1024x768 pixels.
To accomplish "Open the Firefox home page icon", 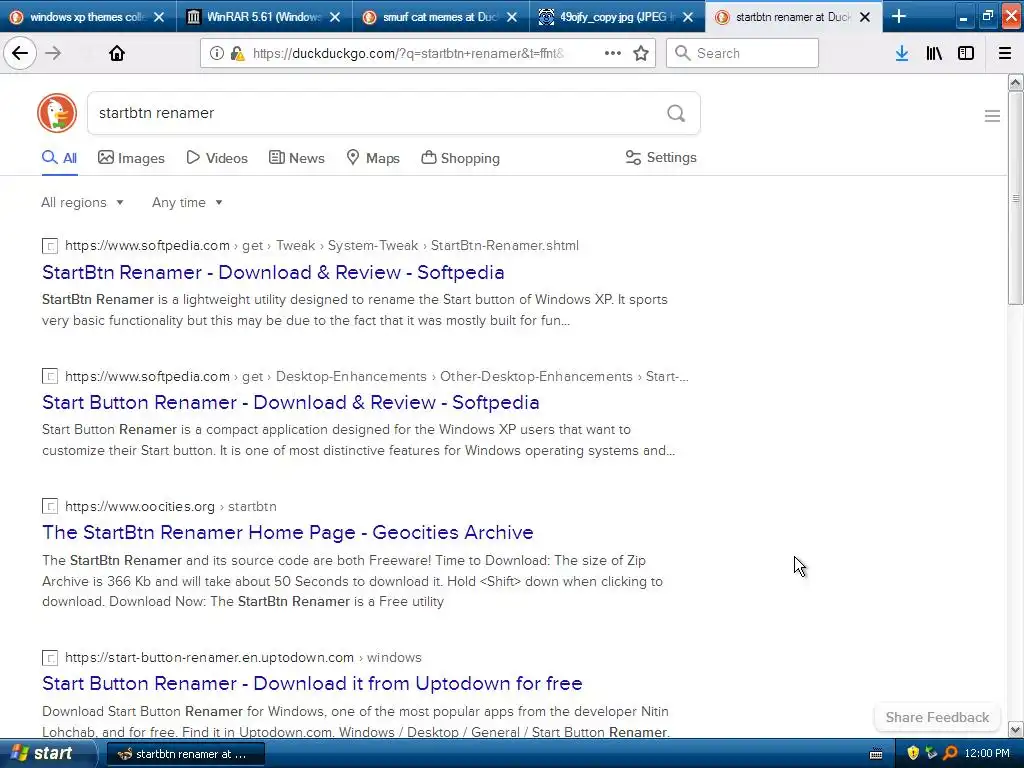I will (117, 53).
